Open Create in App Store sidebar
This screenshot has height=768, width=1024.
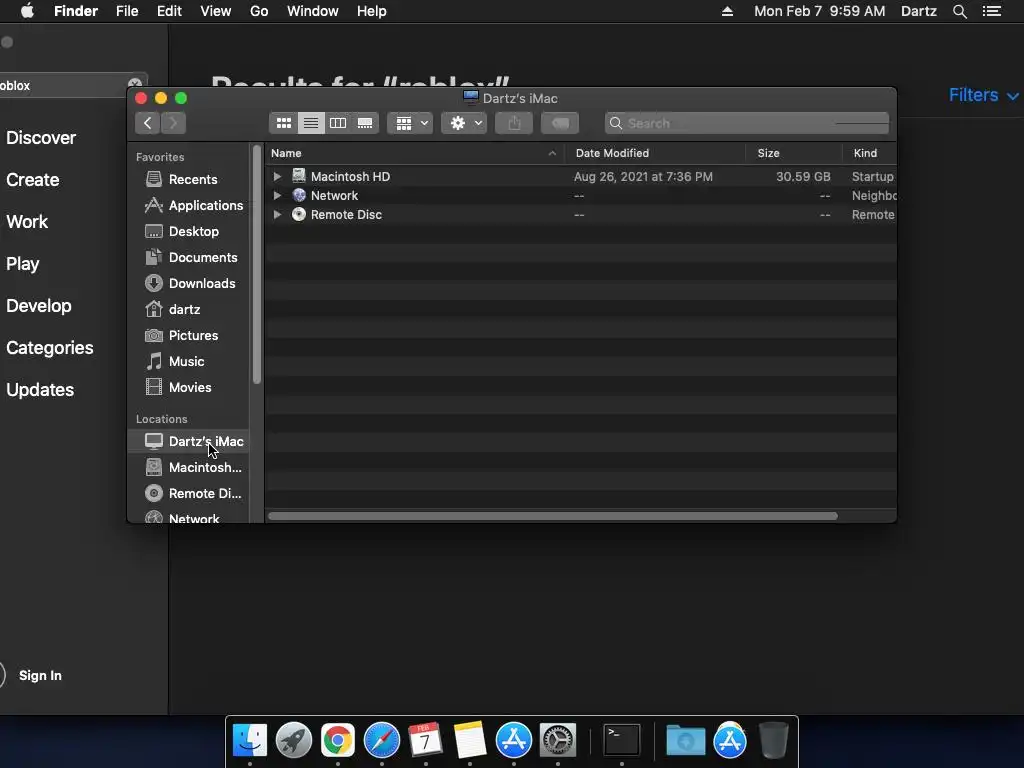pos(33,180)
